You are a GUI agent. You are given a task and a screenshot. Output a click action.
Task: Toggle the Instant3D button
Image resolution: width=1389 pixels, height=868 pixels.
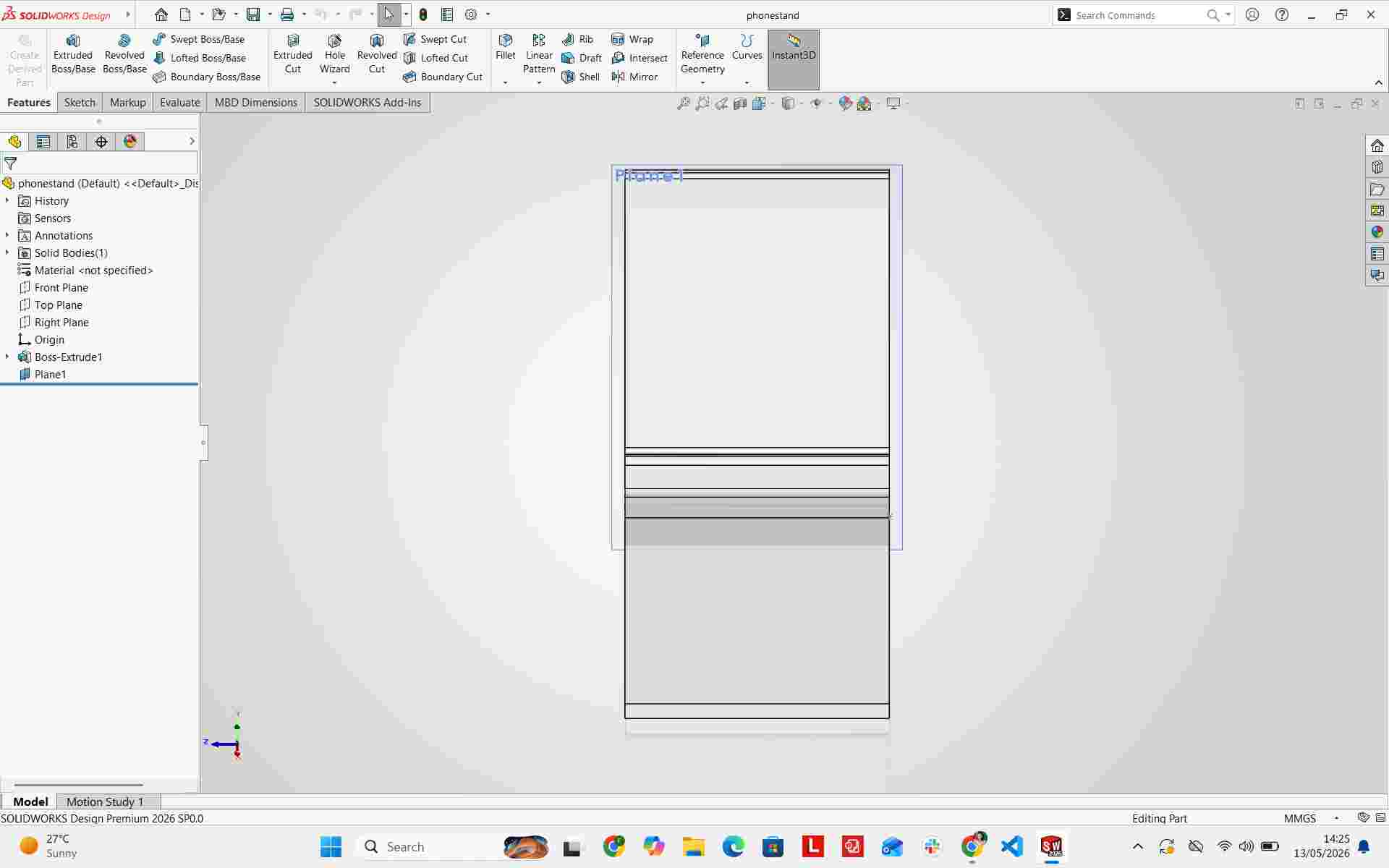click(794, 59)
